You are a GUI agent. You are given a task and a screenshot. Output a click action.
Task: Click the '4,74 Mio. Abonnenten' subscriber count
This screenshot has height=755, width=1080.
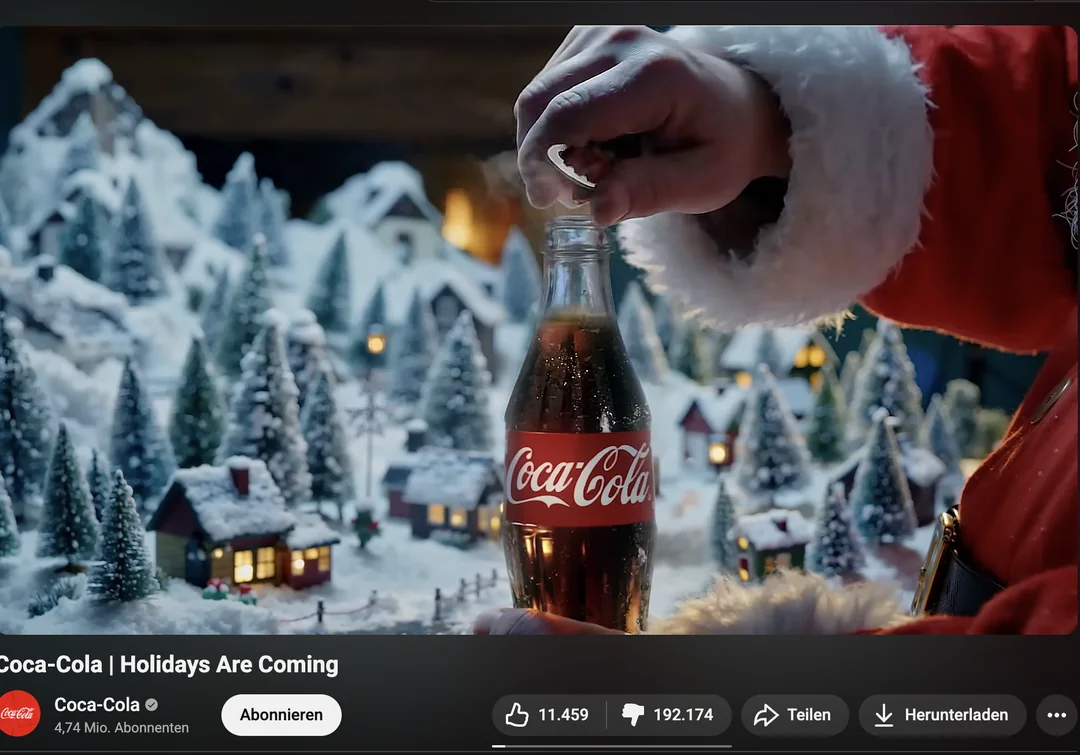(x=121, y=728)
